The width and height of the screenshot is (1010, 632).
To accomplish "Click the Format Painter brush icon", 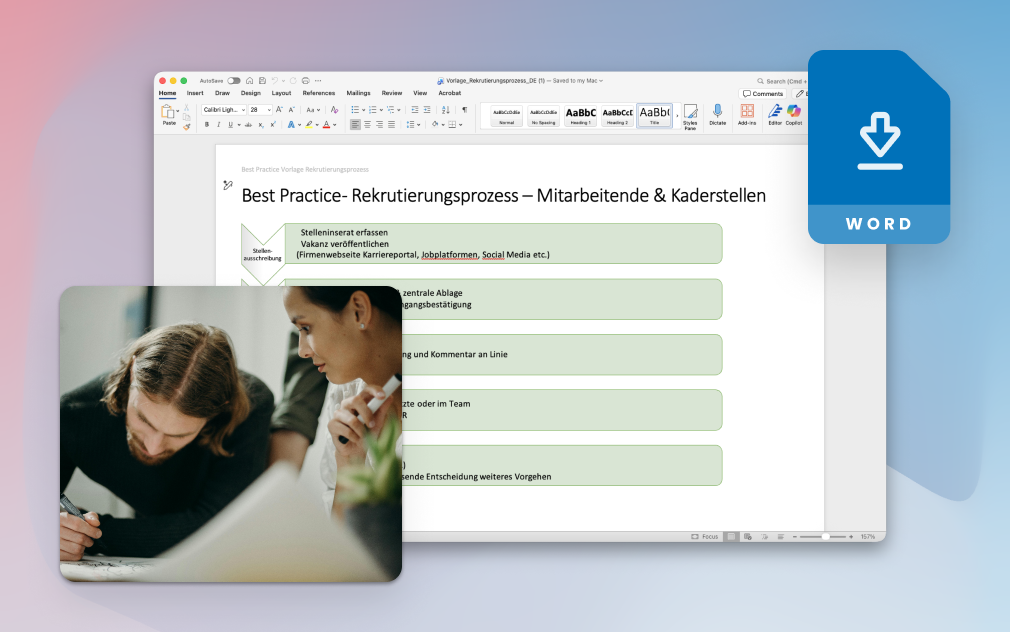I will coord(187,126).
